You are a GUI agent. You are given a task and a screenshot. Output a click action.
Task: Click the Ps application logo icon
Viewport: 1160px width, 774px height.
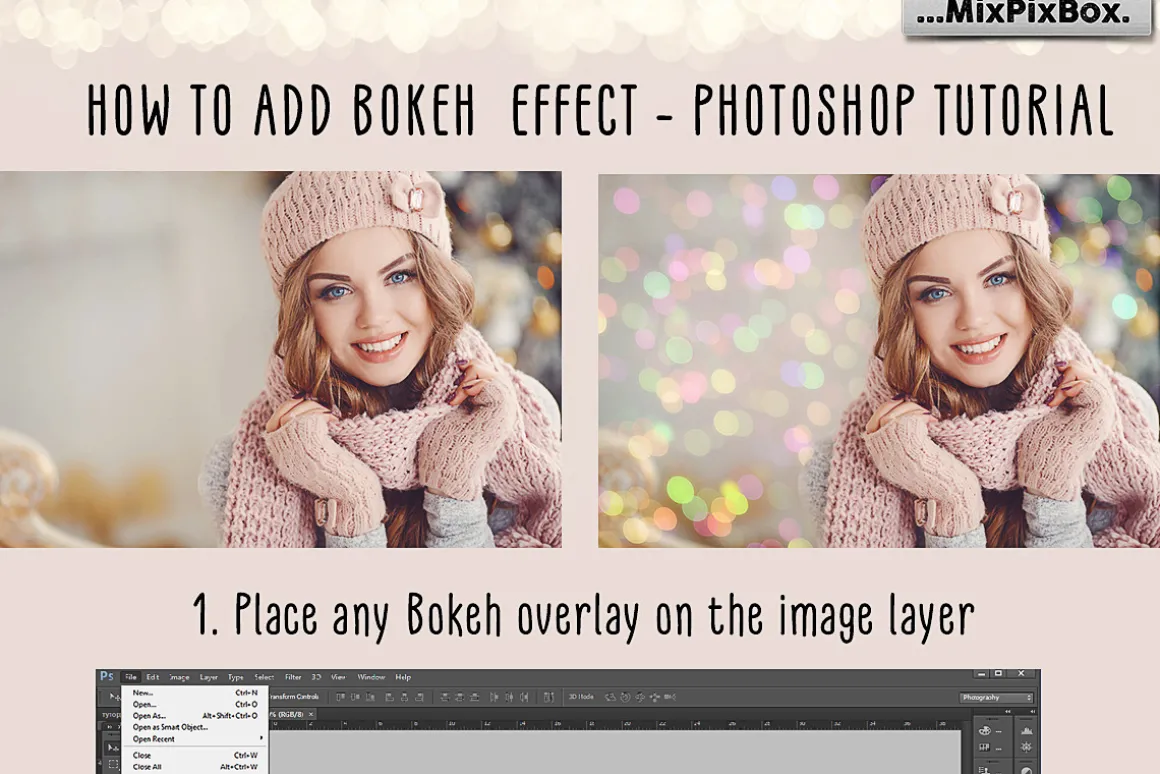(107, 676)
